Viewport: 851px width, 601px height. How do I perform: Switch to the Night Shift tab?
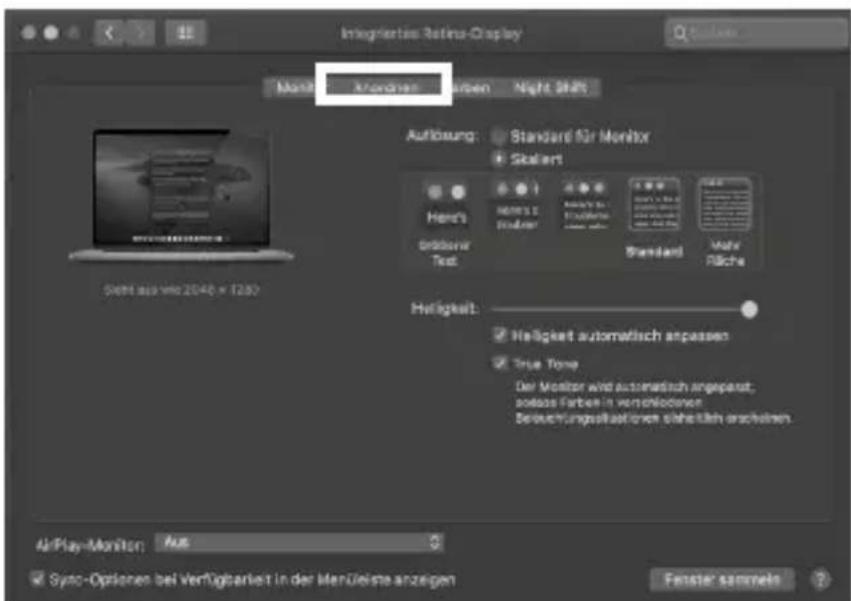click(550, 87)
